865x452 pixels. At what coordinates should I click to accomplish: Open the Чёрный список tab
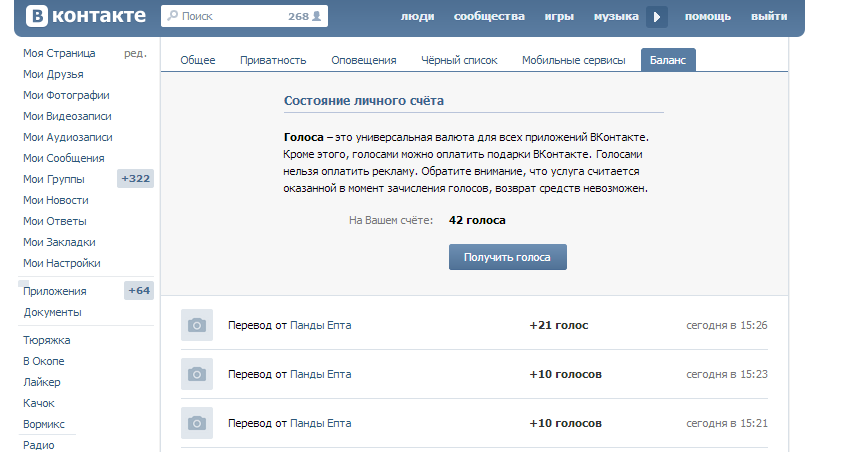tap(459, 60)
